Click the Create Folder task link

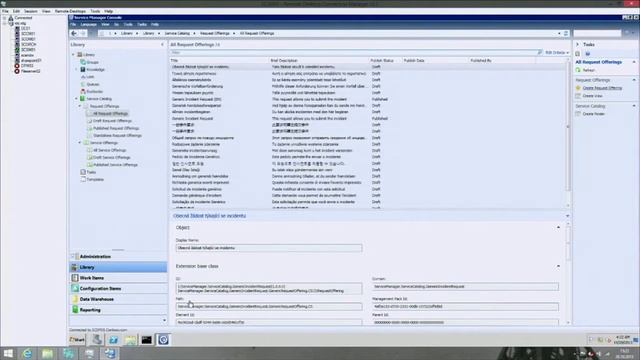click(593, 114)
